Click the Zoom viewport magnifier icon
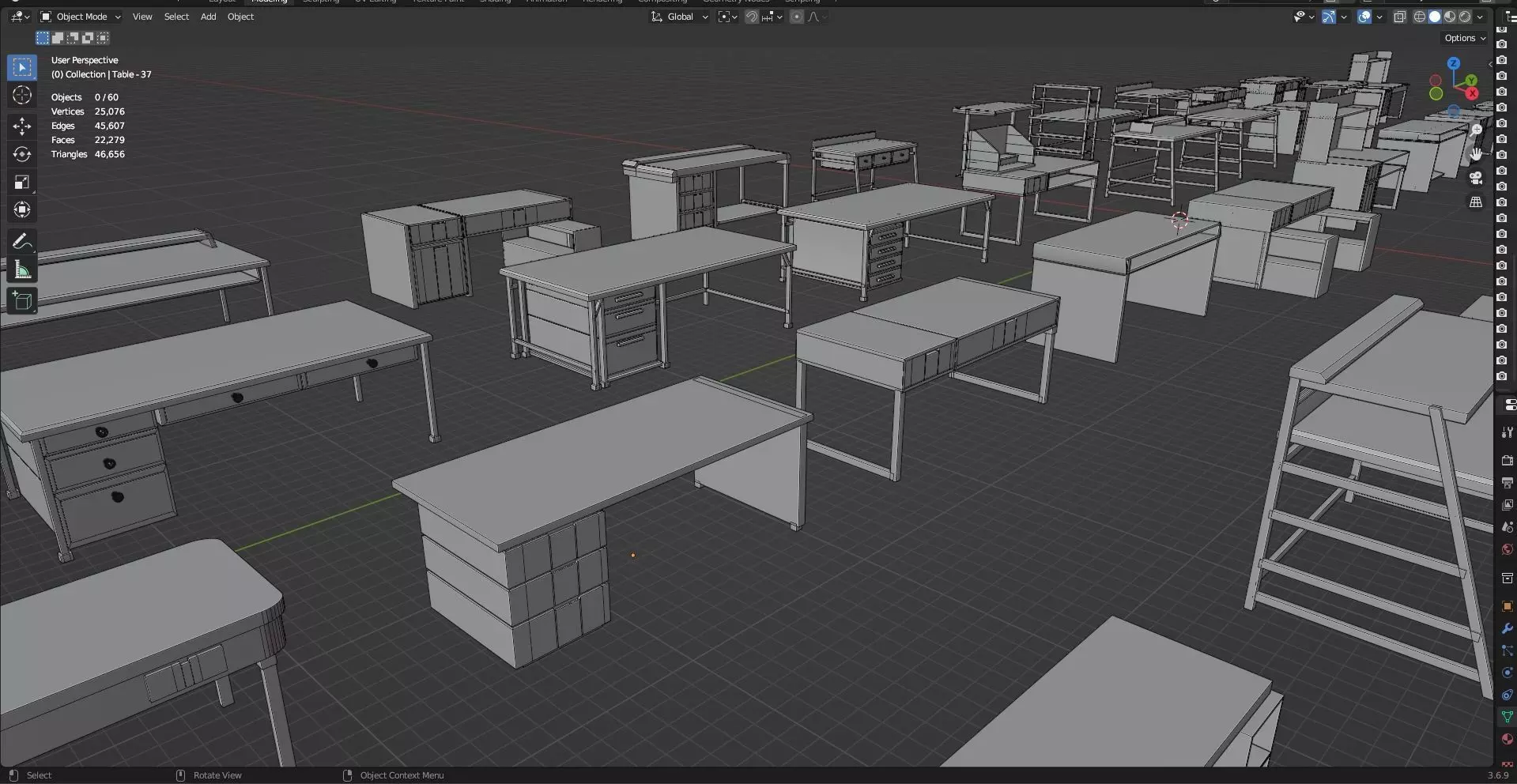This screenshot has height=784, width=1517. point(1476,130)
